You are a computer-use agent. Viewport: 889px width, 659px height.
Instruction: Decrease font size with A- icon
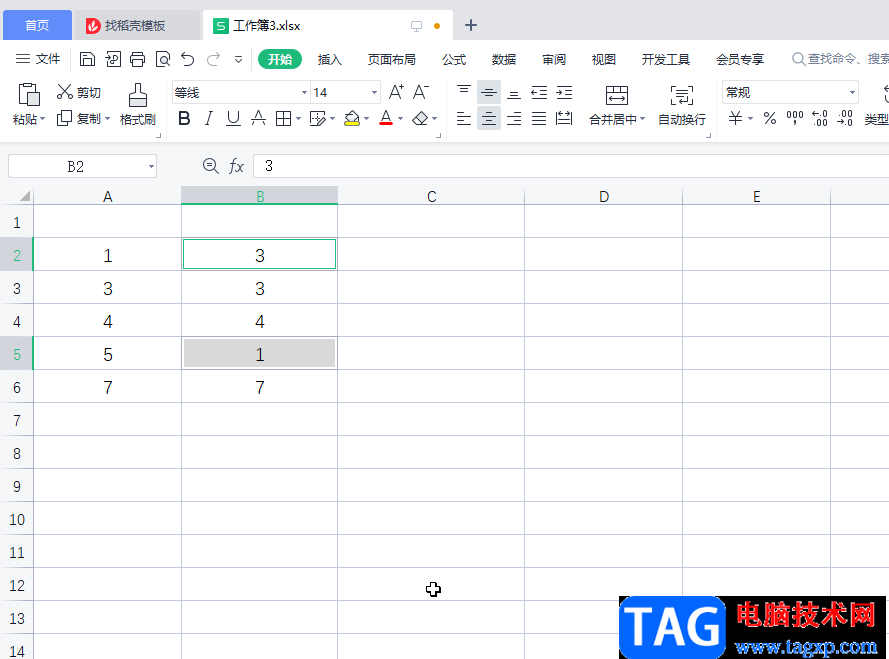[x=421, y=92]
